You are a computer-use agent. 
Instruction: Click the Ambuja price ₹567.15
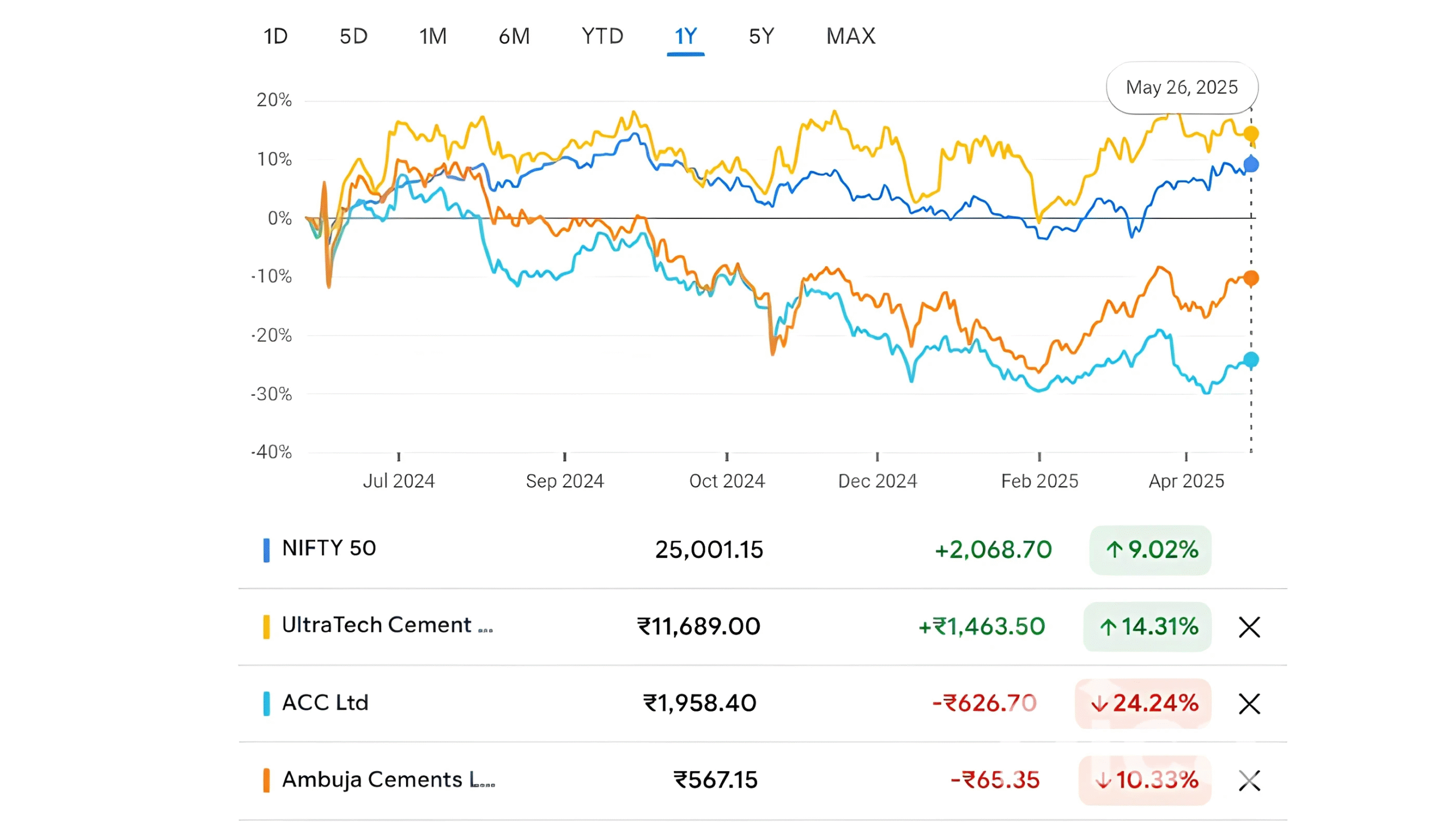[715, 780]
